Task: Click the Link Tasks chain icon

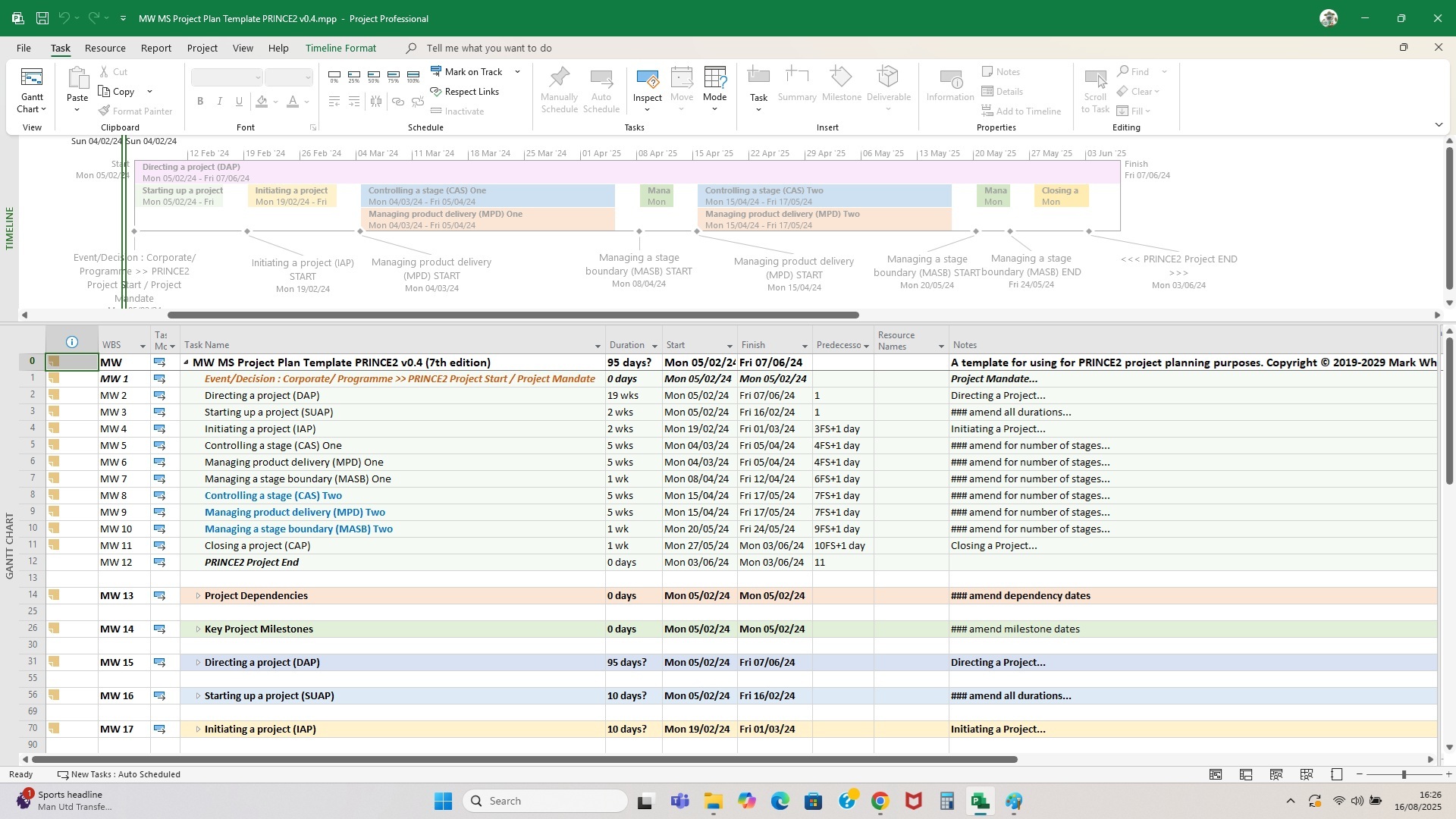Action: tap(397, 101)
